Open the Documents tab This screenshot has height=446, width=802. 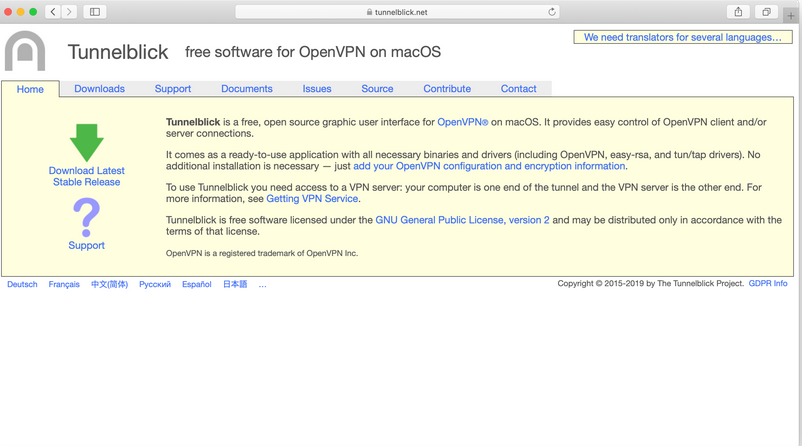246,89
